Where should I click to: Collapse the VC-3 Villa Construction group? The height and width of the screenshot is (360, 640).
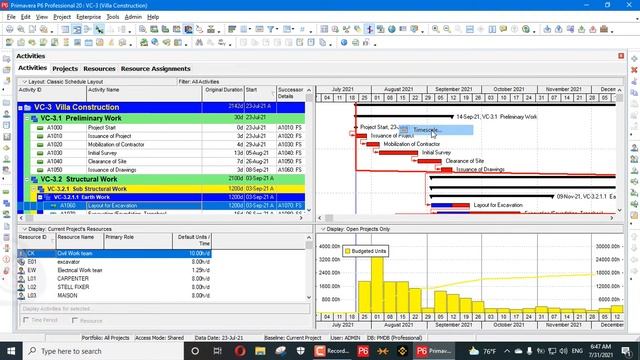20,108
